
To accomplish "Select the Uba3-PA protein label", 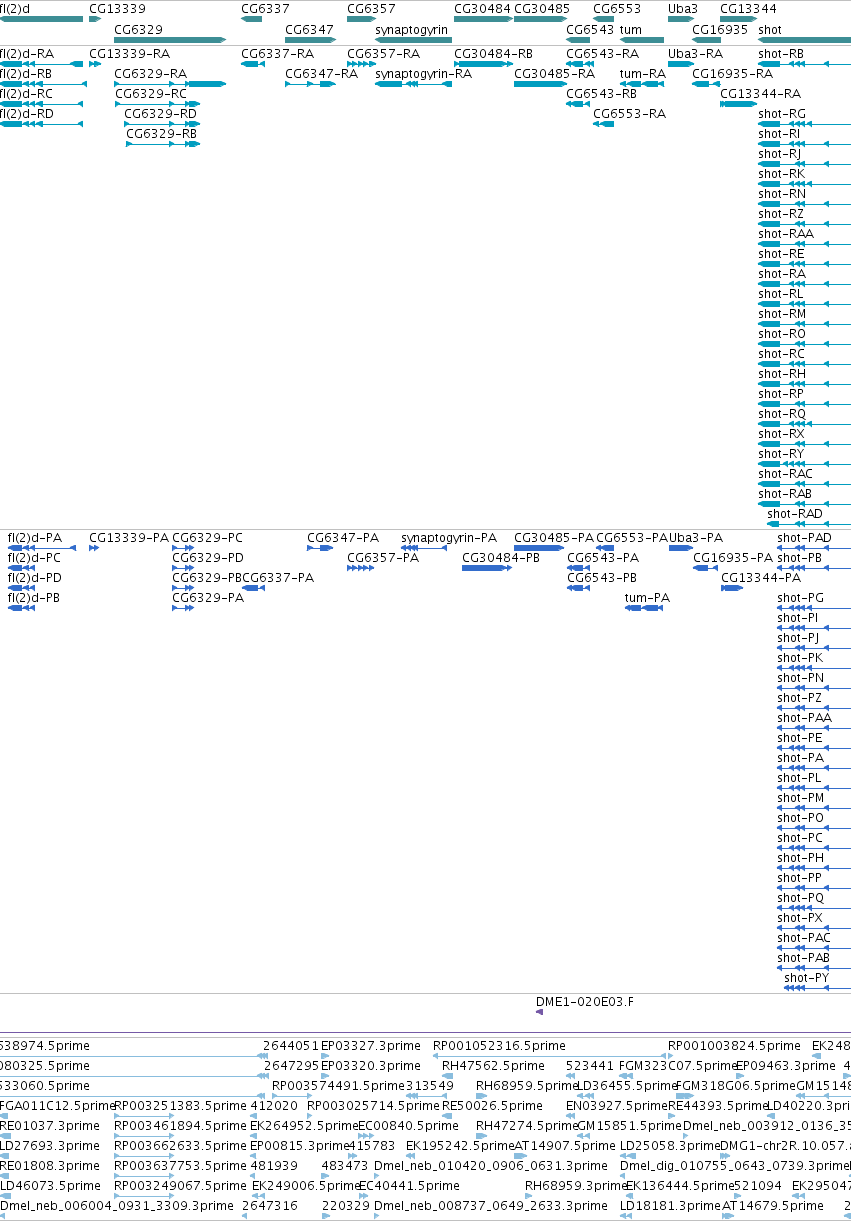I will (696, 537).
